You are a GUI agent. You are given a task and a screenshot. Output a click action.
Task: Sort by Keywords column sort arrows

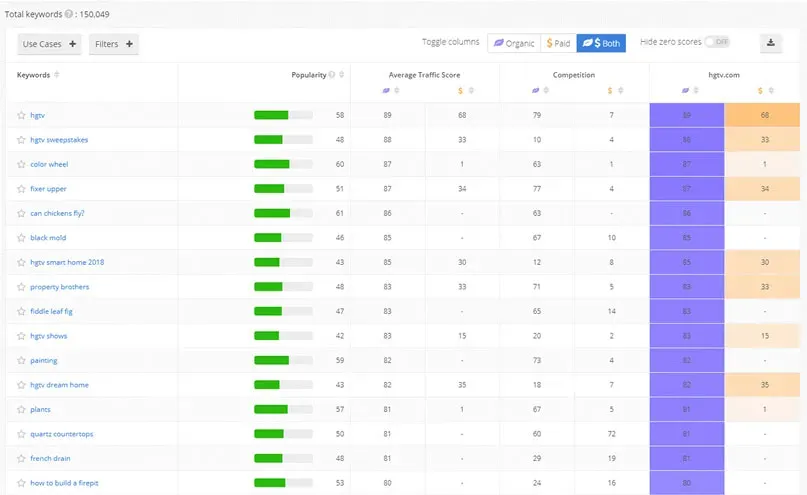[x=57, y=75]
